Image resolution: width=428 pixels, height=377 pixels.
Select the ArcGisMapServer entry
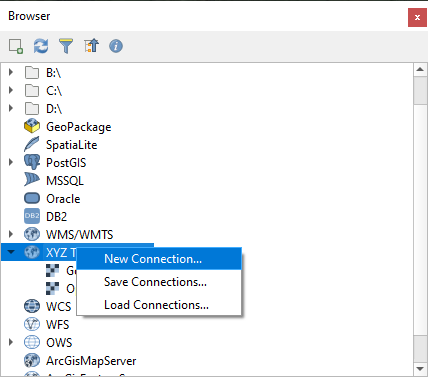91,361
